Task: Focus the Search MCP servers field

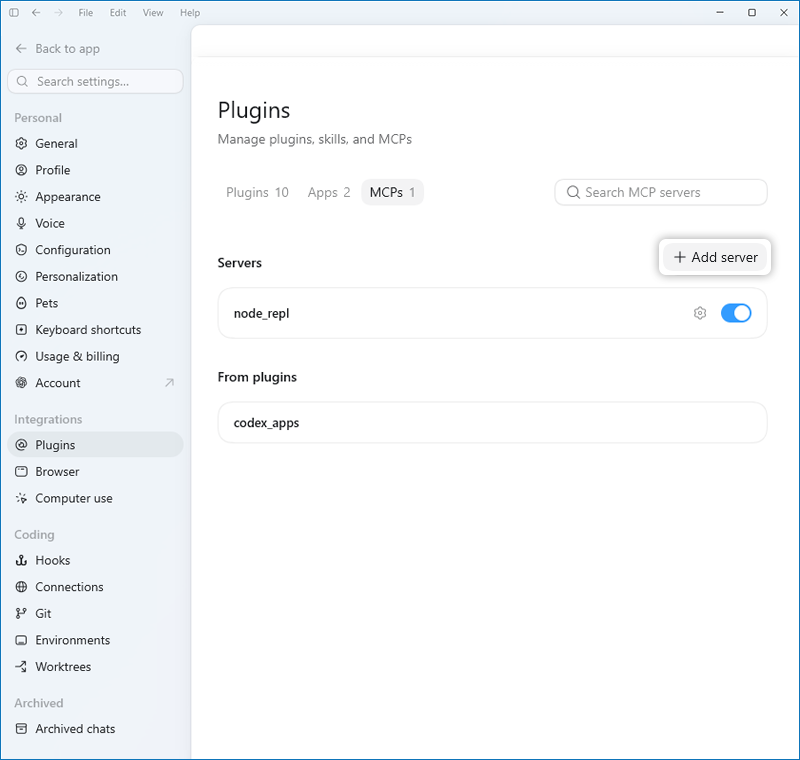Action: coord(661,192)
